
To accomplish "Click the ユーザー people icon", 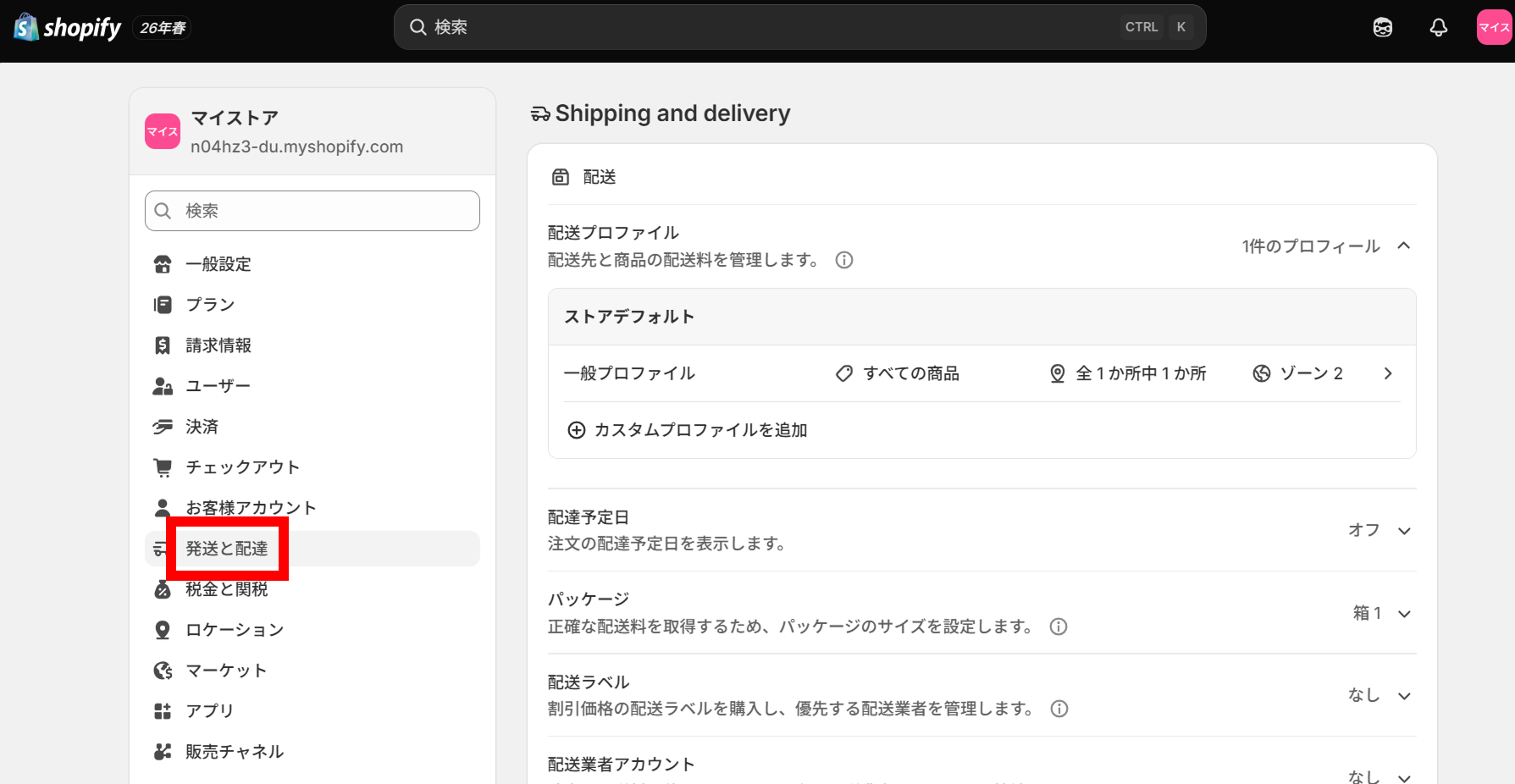I will point(163,386).
